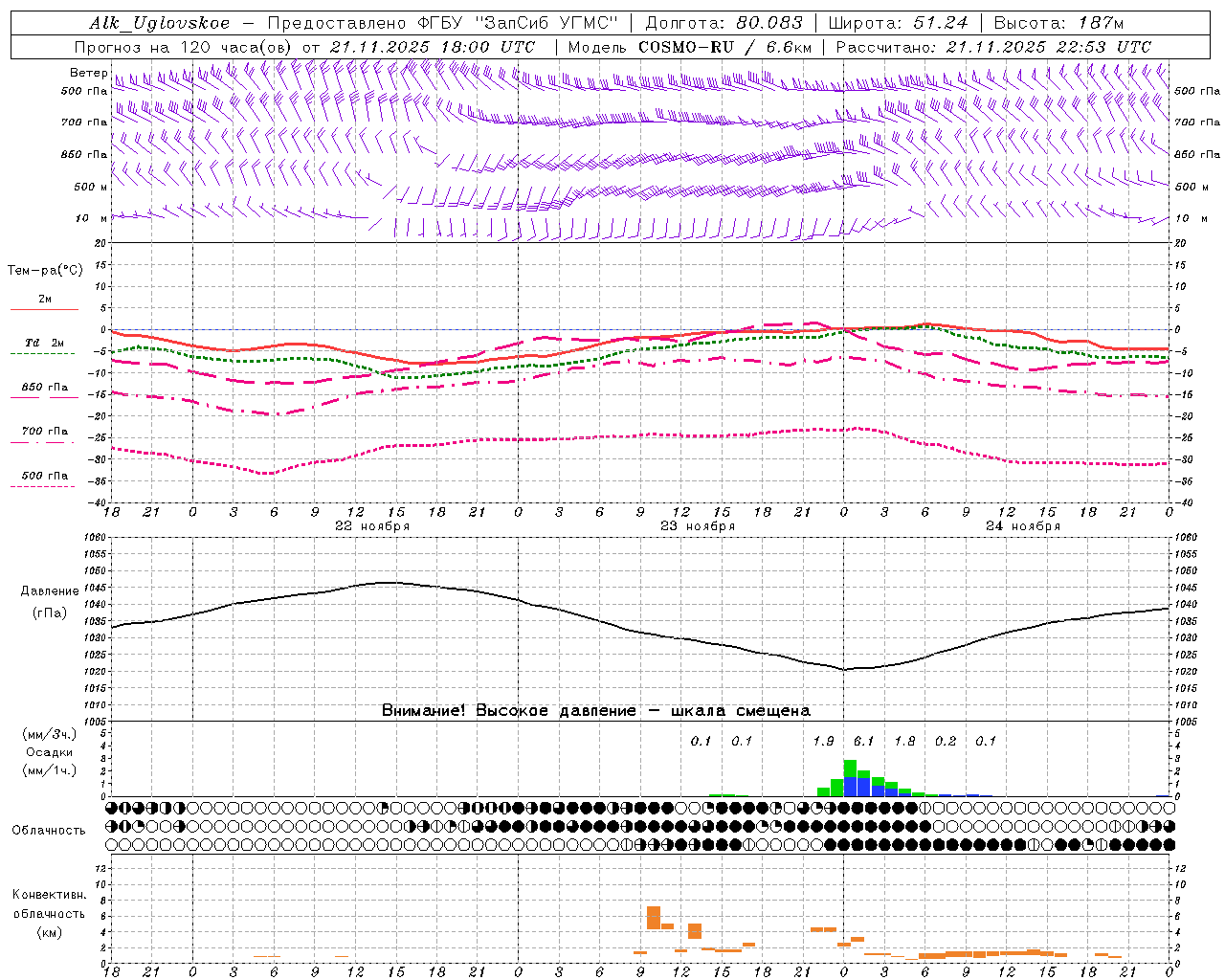Click the Облачность label
The width and height of the screenshot is (1225, 980).
(x=49, y=830)
